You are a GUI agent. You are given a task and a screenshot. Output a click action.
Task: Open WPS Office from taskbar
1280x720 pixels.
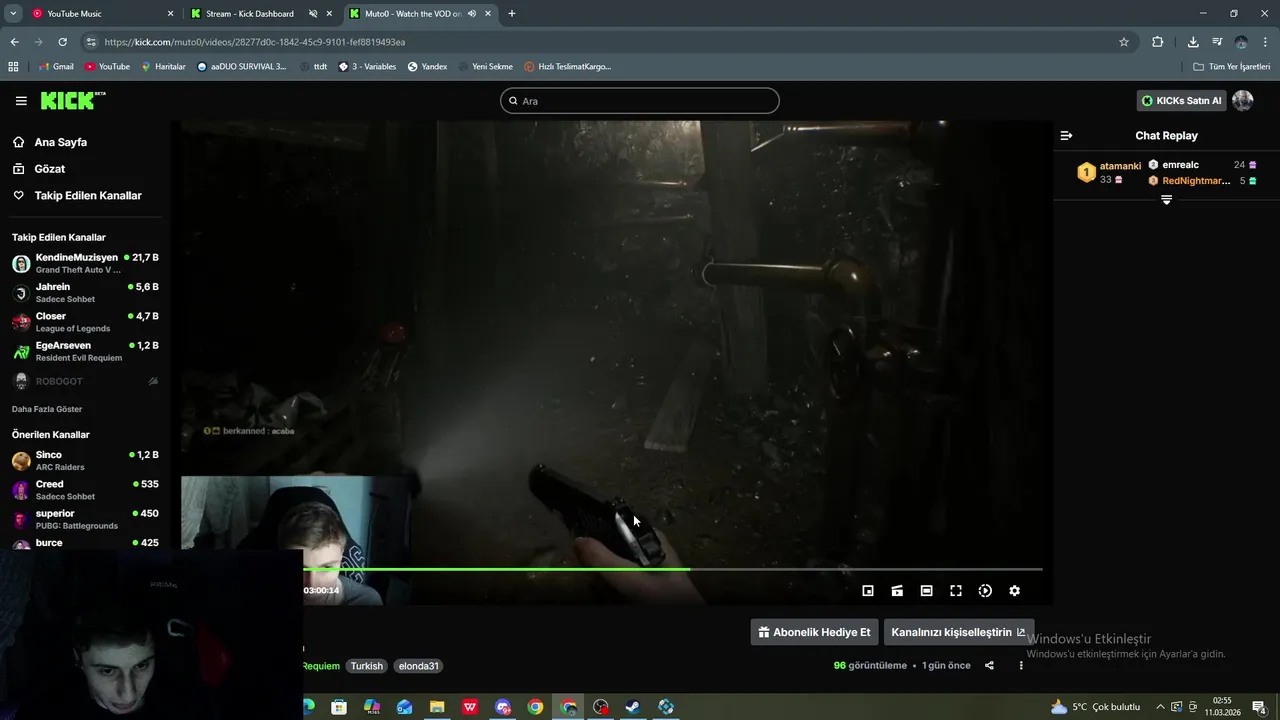(x=470, y=707)
